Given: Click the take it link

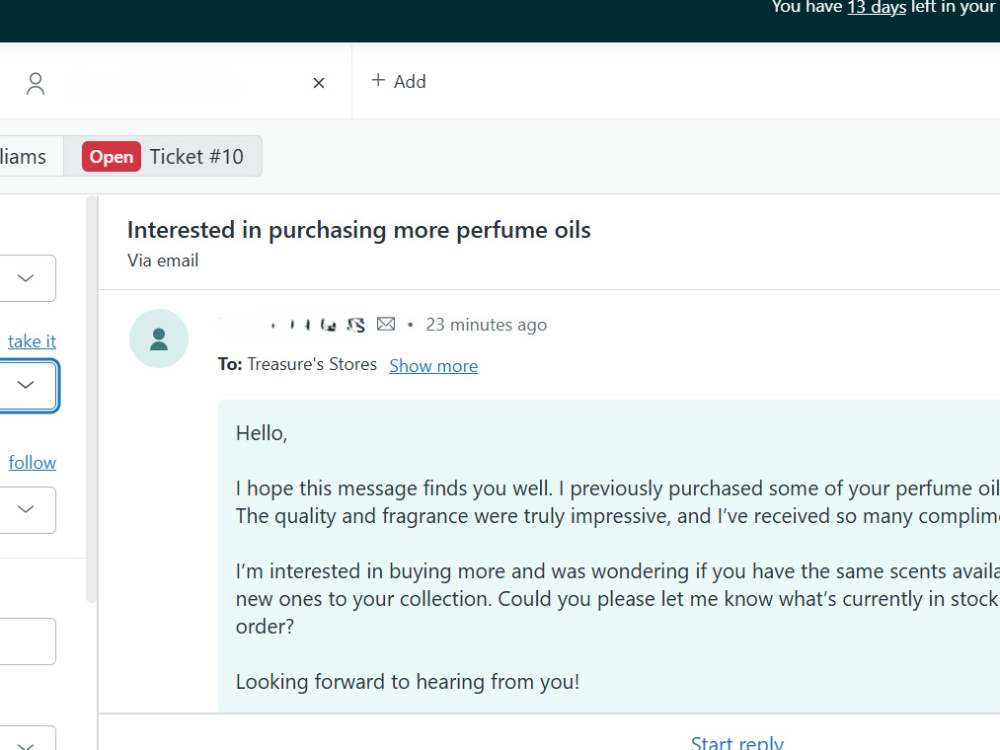Looking at the screenshot, I should click(32, 341).
